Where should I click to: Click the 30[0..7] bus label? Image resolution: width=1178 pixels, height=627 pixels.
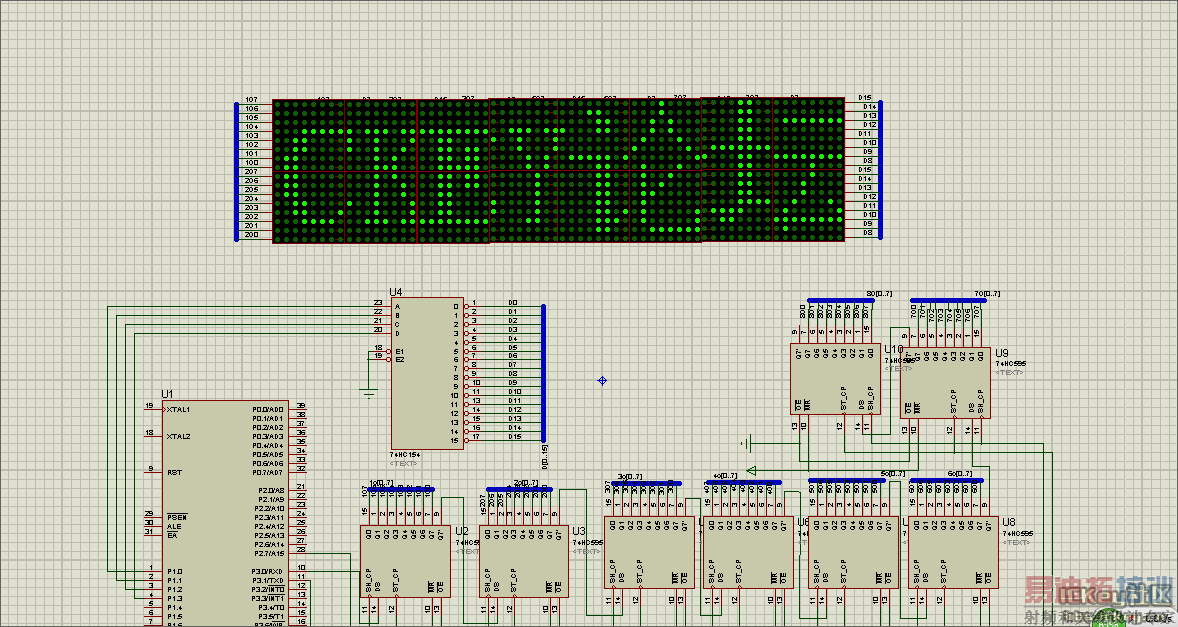(630, 476)
